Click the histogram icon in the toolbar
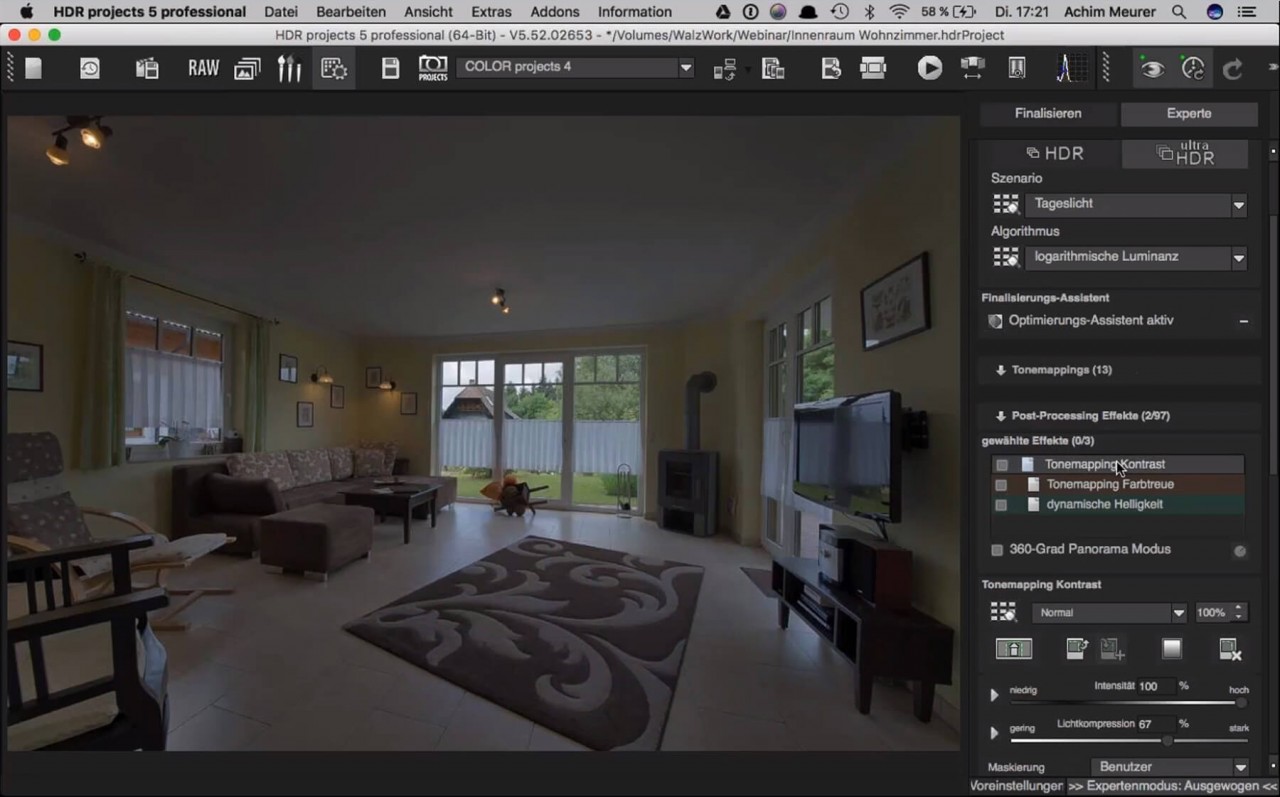This screenshot has width=1280, height=797. coord(1070,68)
